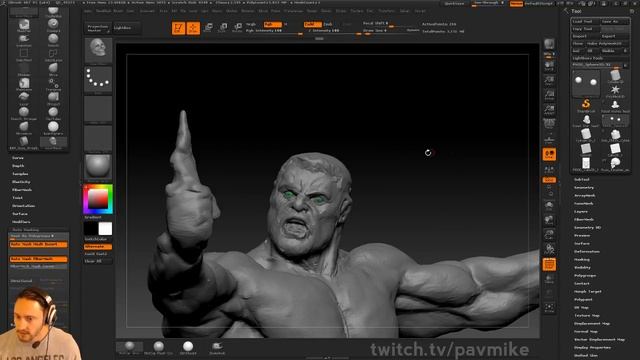Expand the Polygroups subpalette
Image resolution: width=640 pixels, height=360 pixels.
point(585,276)
